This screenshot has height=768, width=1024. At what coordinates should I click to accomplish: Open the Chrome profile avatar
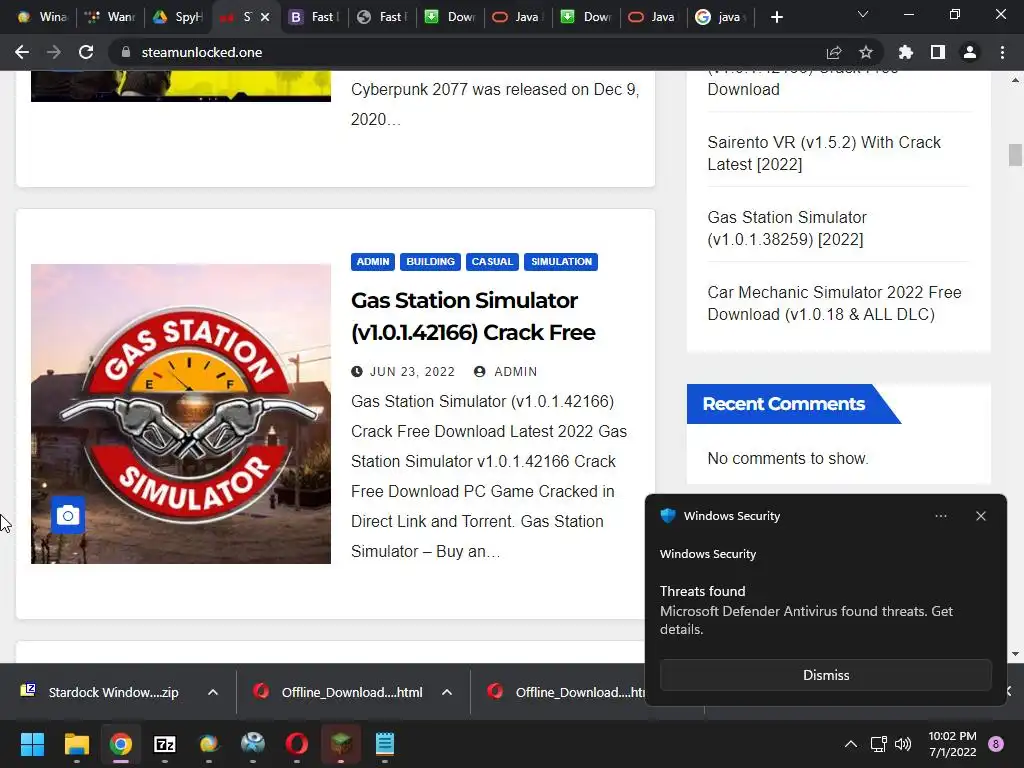coord(970,52)
